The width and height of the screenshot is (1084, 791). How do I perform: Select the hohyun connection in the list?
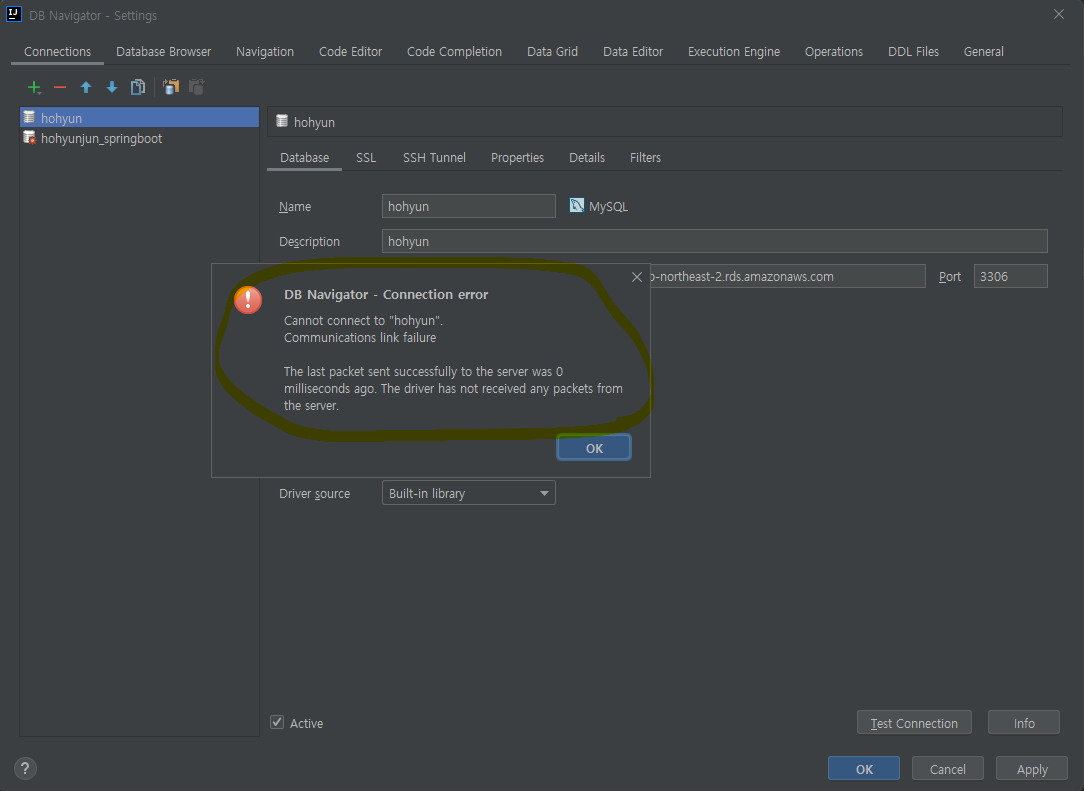140,118
